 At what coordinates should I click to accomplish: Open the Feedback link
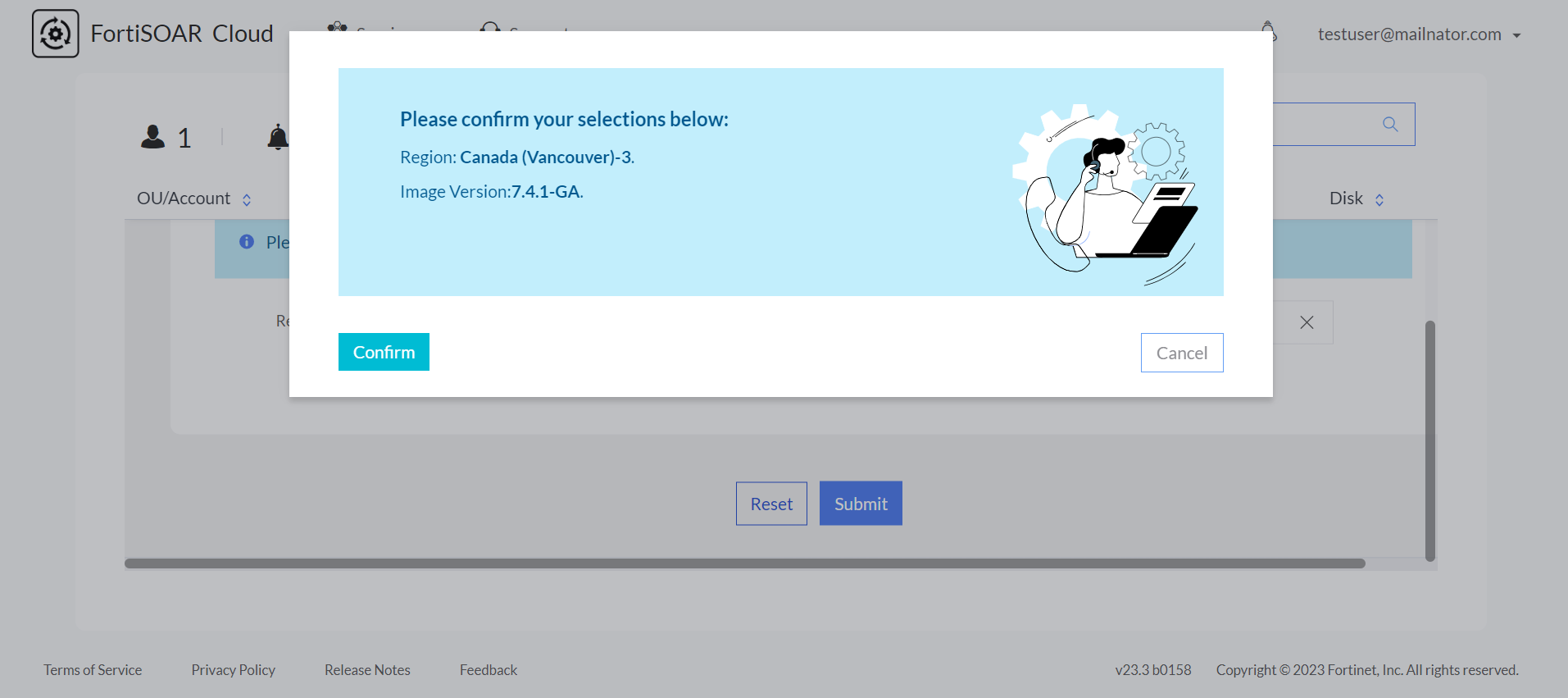point(489,670)
